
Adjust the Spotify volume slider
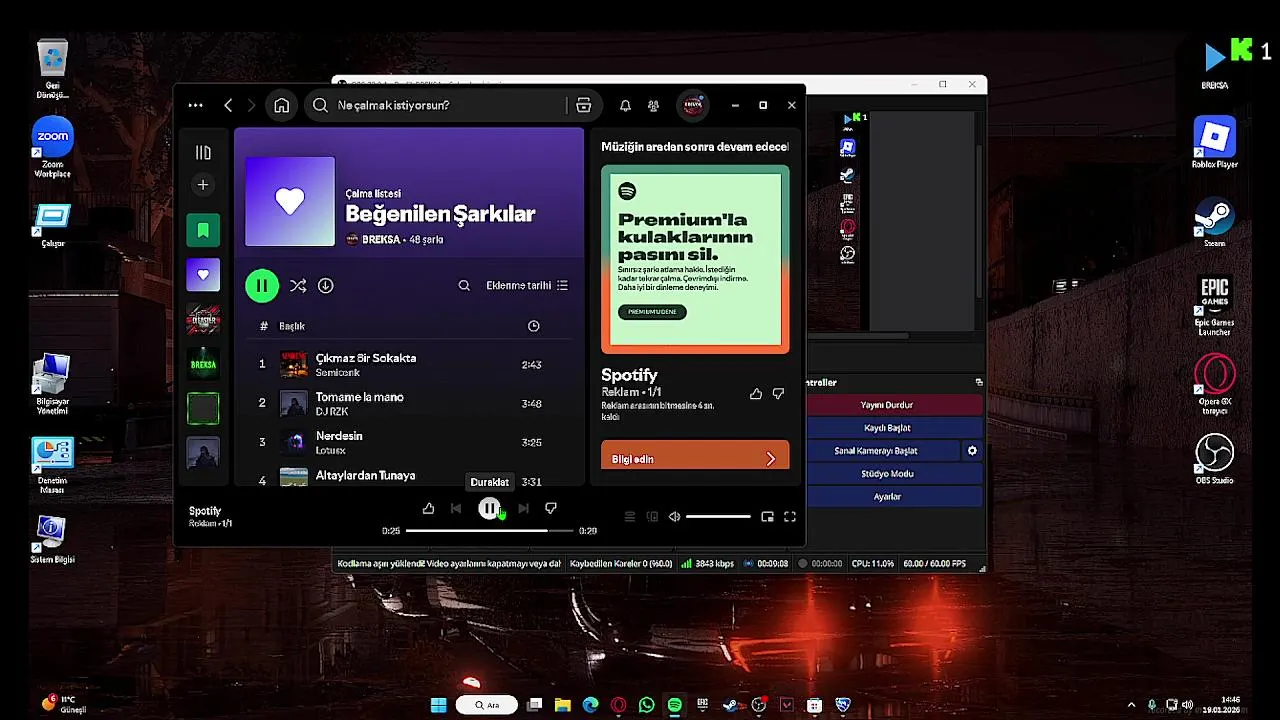[718, 517]
